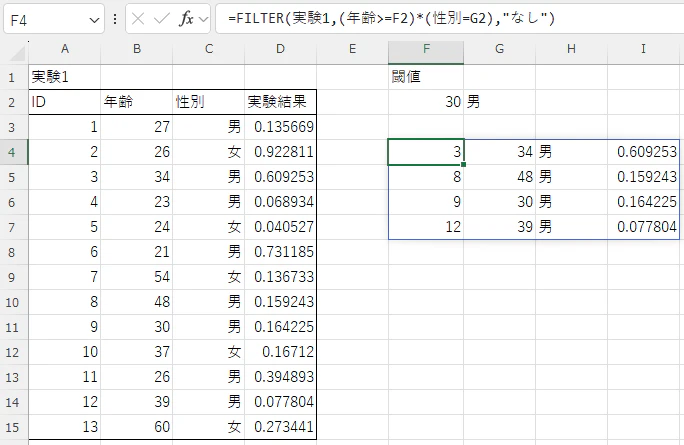The image size is (684, 445).
Task: Click cell G7 with age 39
Action: pyautogui.click(x=499, y=227)
